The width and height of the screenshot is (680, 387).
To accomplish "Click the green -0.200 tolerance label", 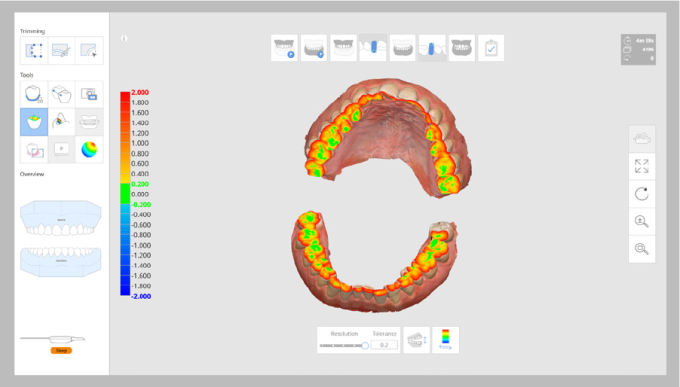I will coord(141,204).
